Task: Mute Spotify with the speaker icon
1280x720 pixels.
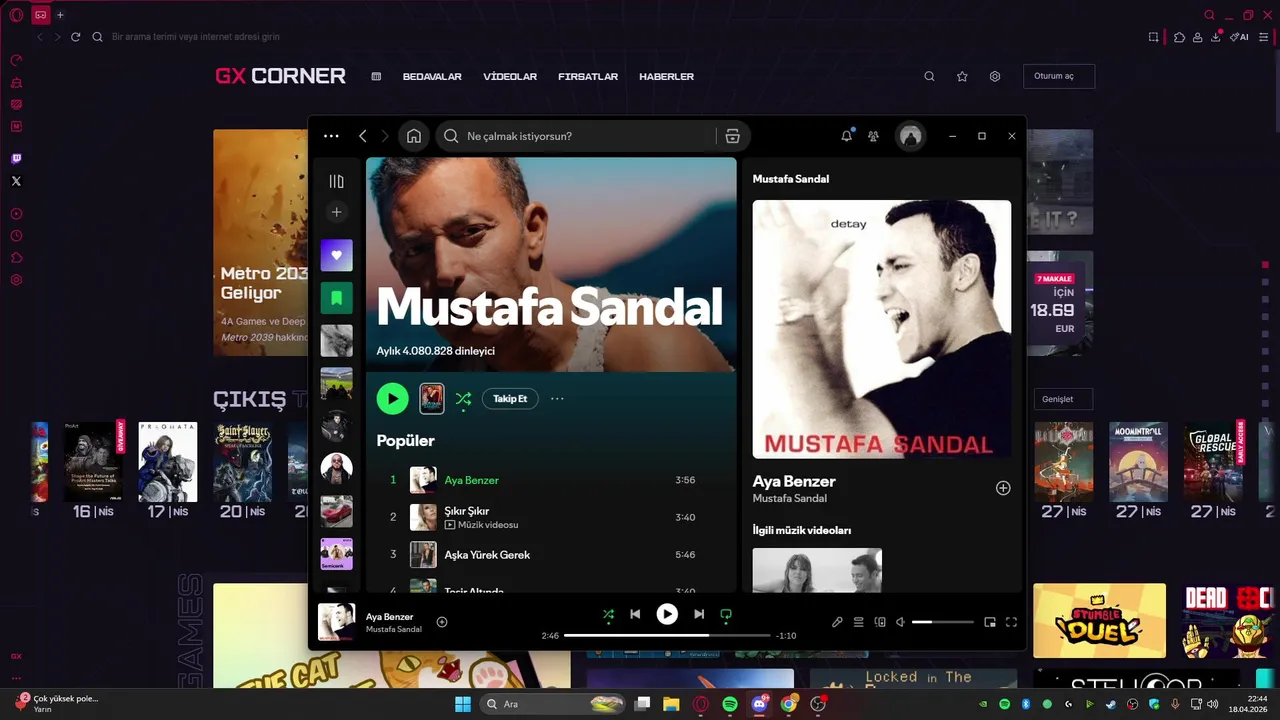Action: [900, 622]
